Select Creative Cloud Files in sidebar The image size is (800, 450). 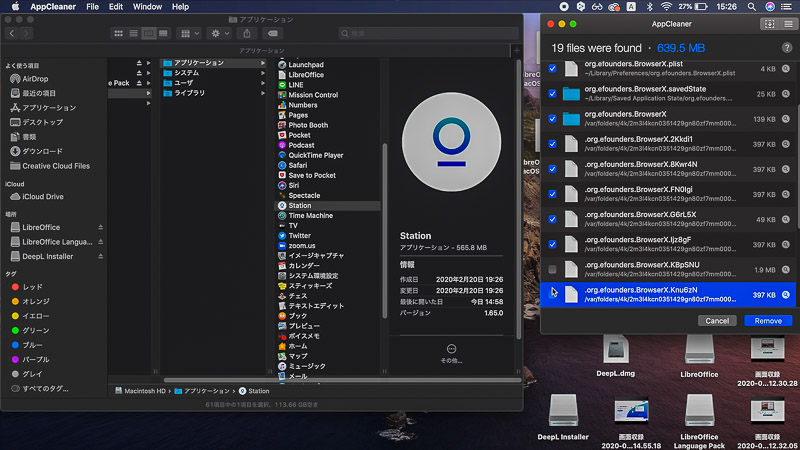coord(55,166)
